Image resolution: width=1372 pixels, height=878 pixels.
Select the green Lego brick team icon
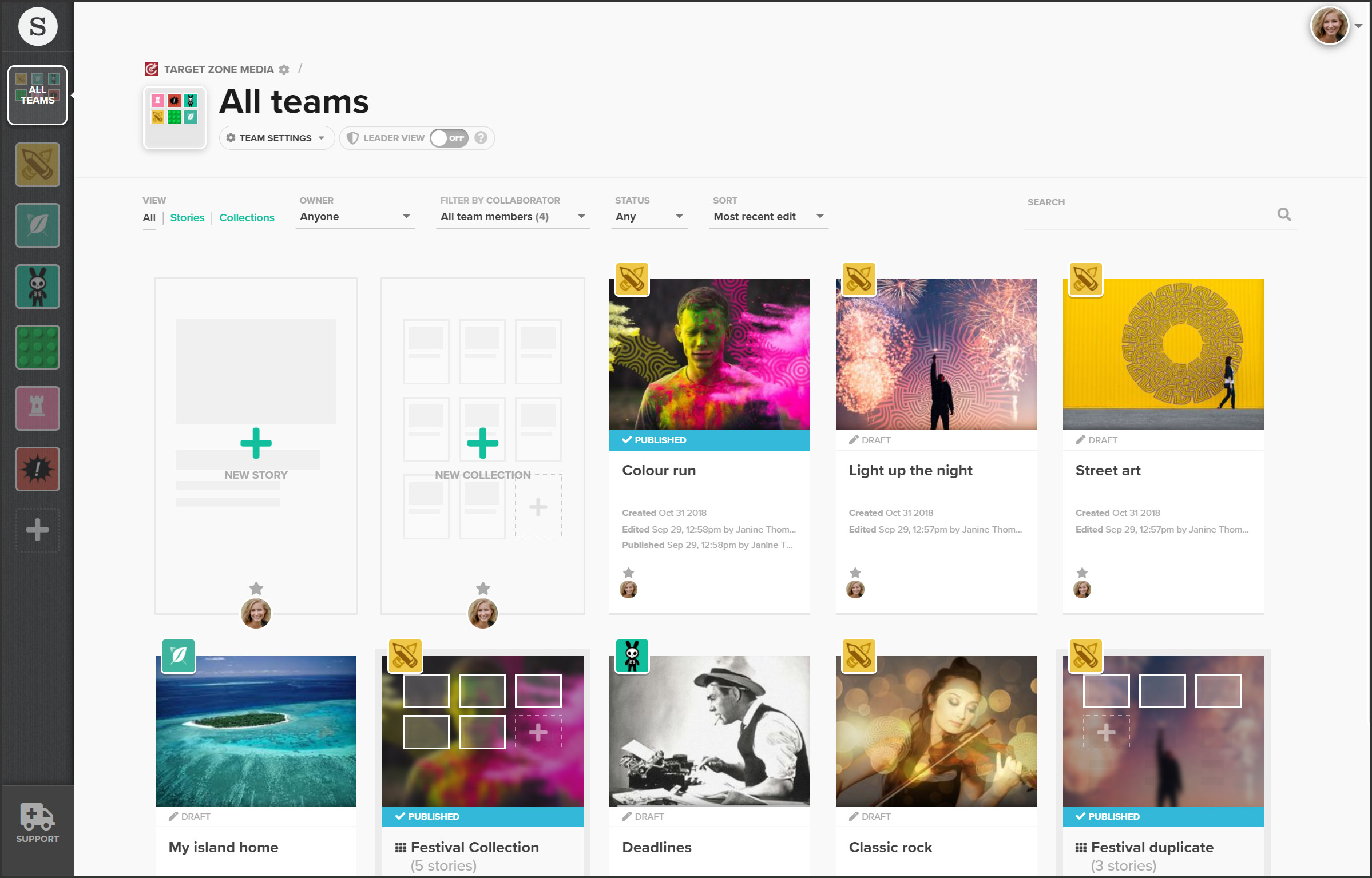[38, 347]
